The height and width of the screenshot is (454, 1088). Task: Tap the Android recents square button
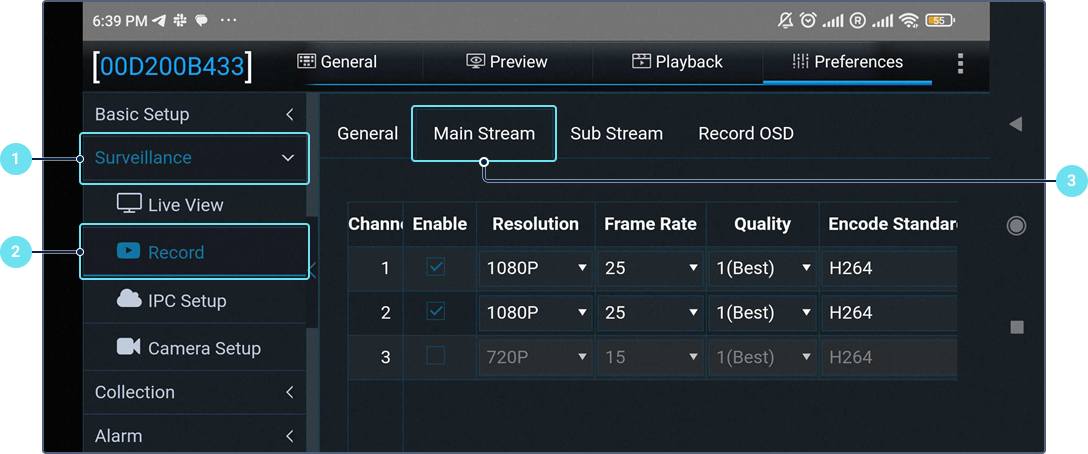coord(1016,327)
